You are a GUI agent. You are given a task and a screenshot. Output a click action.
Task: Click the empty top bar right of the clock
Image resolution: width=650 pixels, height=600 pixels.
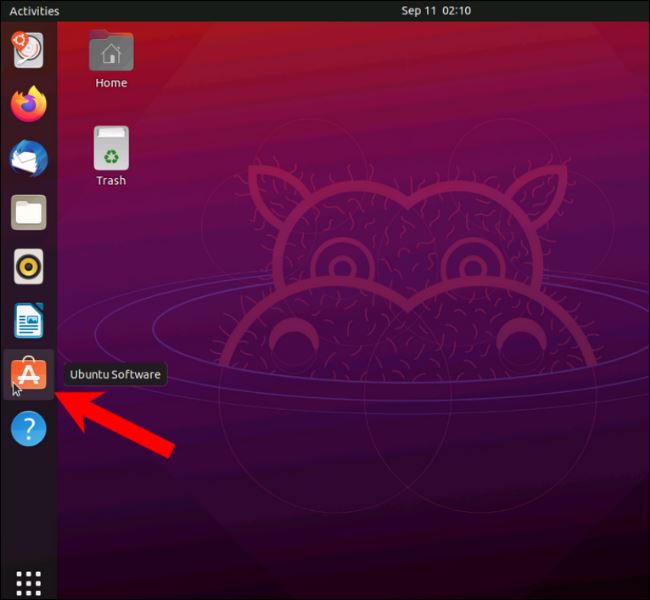(x=560, y=11)
